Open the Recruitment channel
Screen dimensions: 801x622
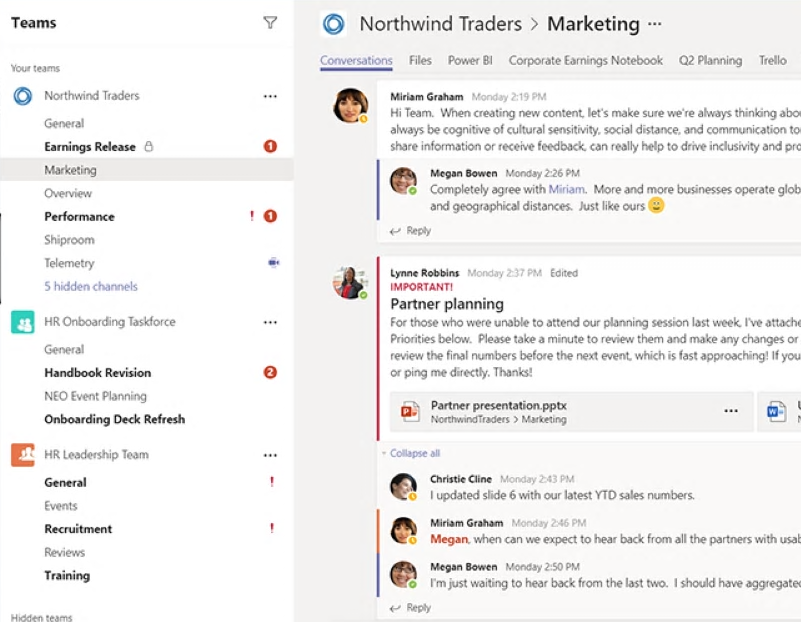click(78, 529)
